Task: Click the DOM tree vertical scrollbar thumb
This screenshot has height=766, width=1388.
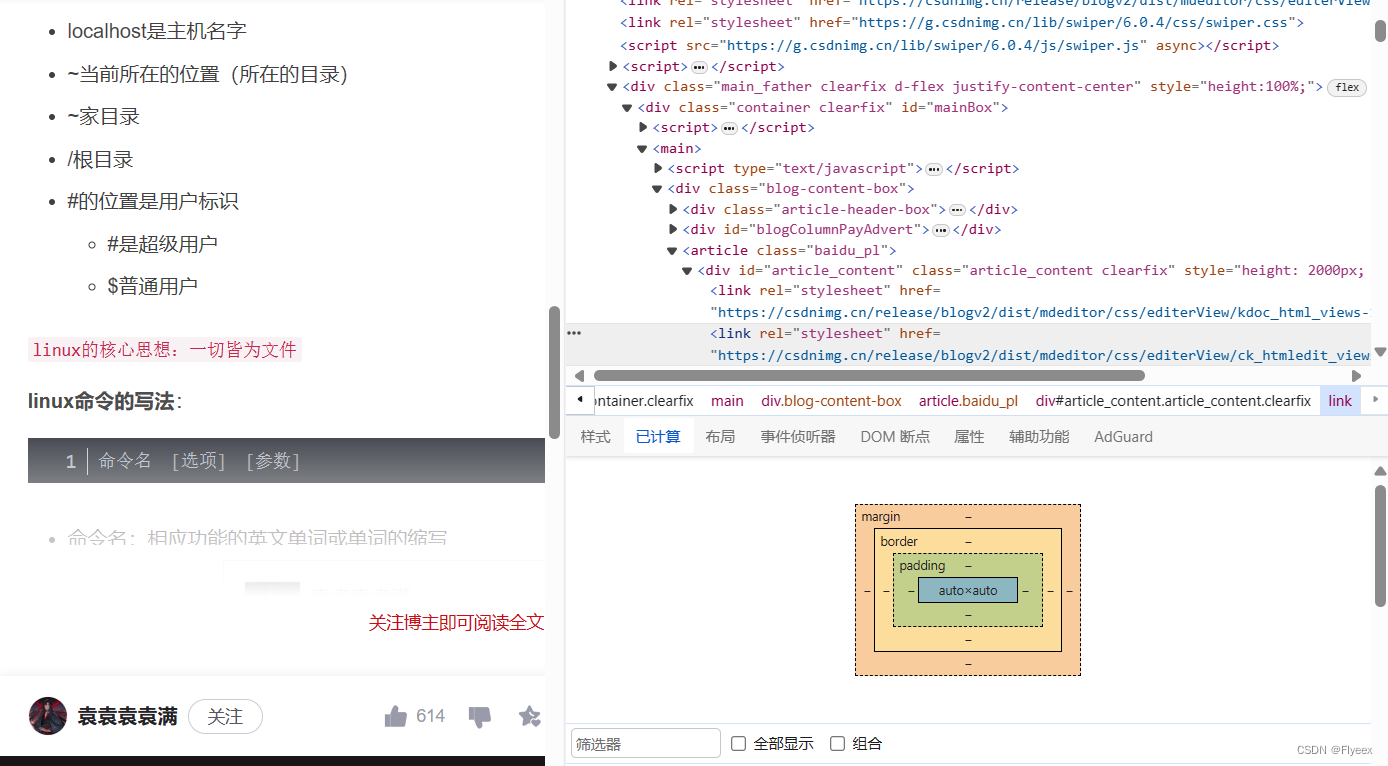Action: (1380, 31)
